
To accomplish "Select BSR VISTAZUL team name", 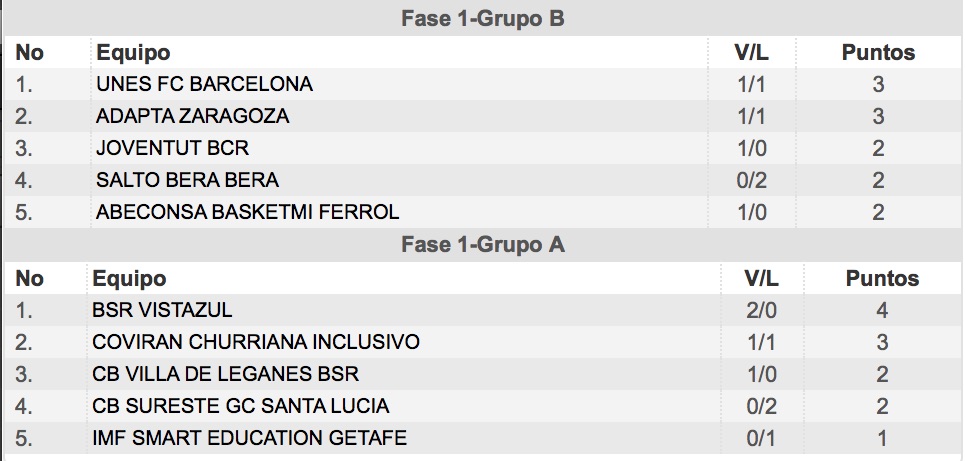I will (x=162, y=310).
